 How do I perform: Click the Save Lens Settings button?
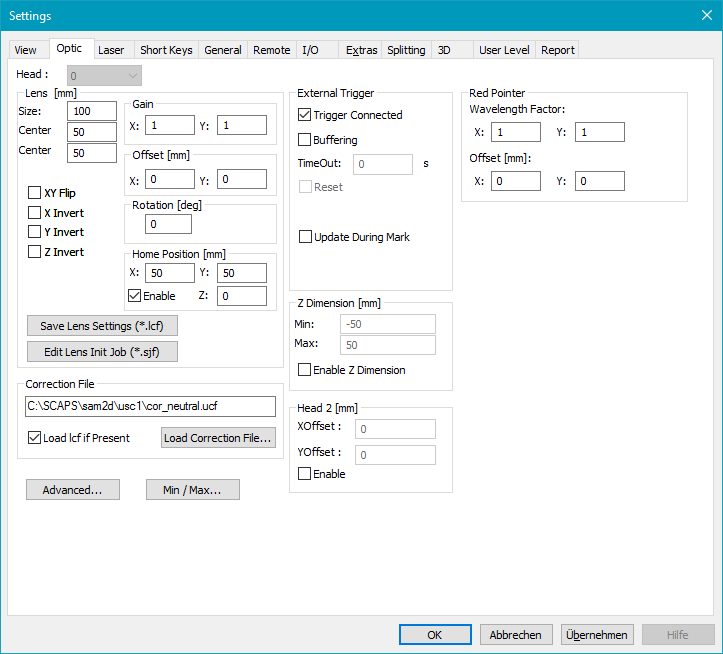click(x=103, y=326)
